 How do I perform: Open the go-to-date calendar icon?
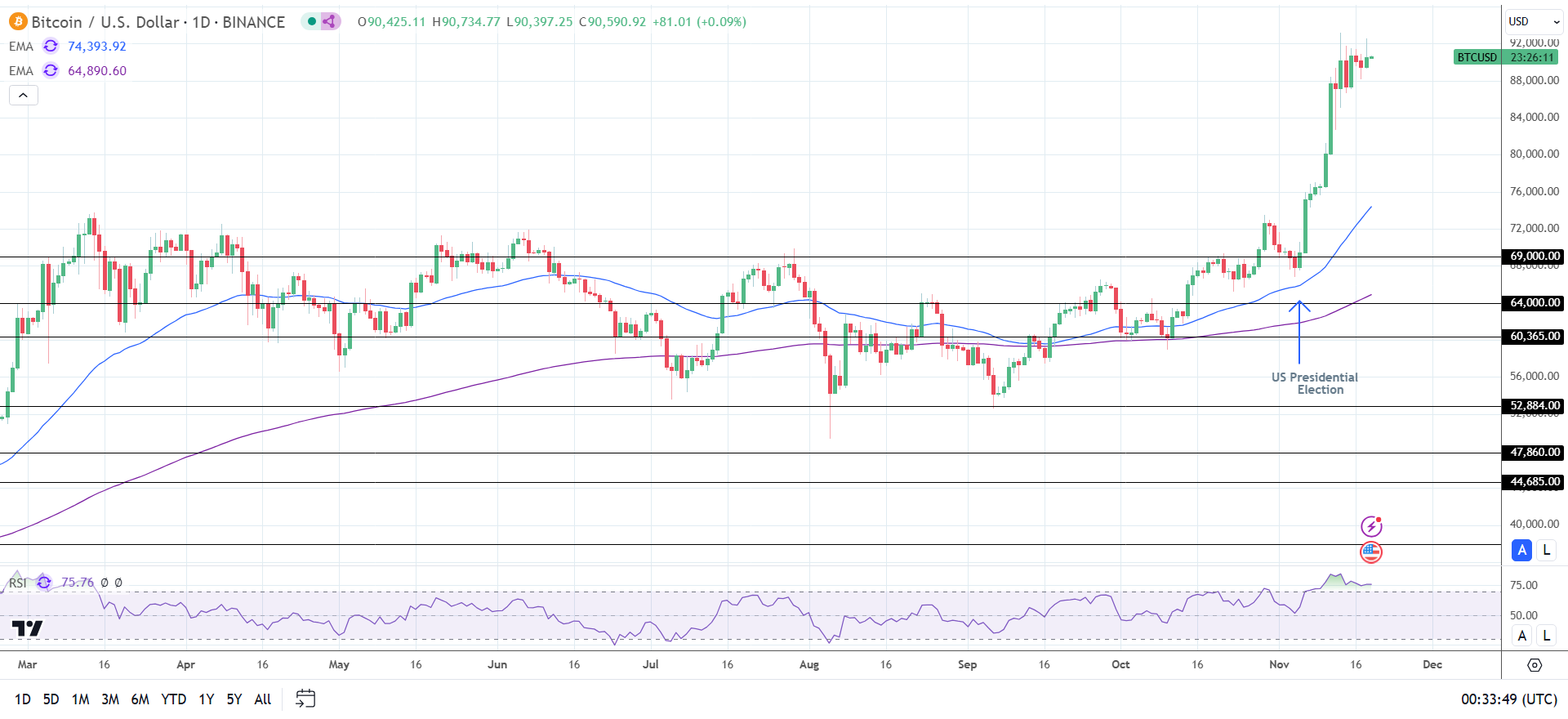[305, 699]
